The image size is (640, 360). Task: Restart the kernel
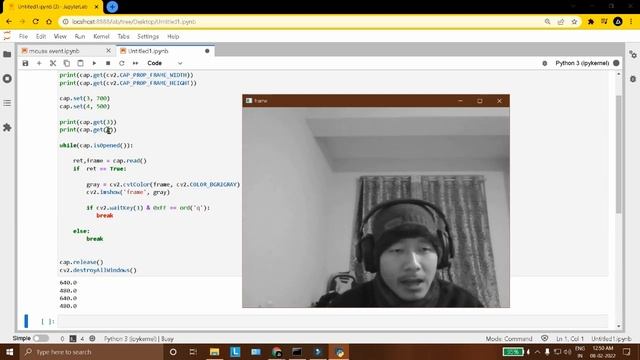(122, 63)
